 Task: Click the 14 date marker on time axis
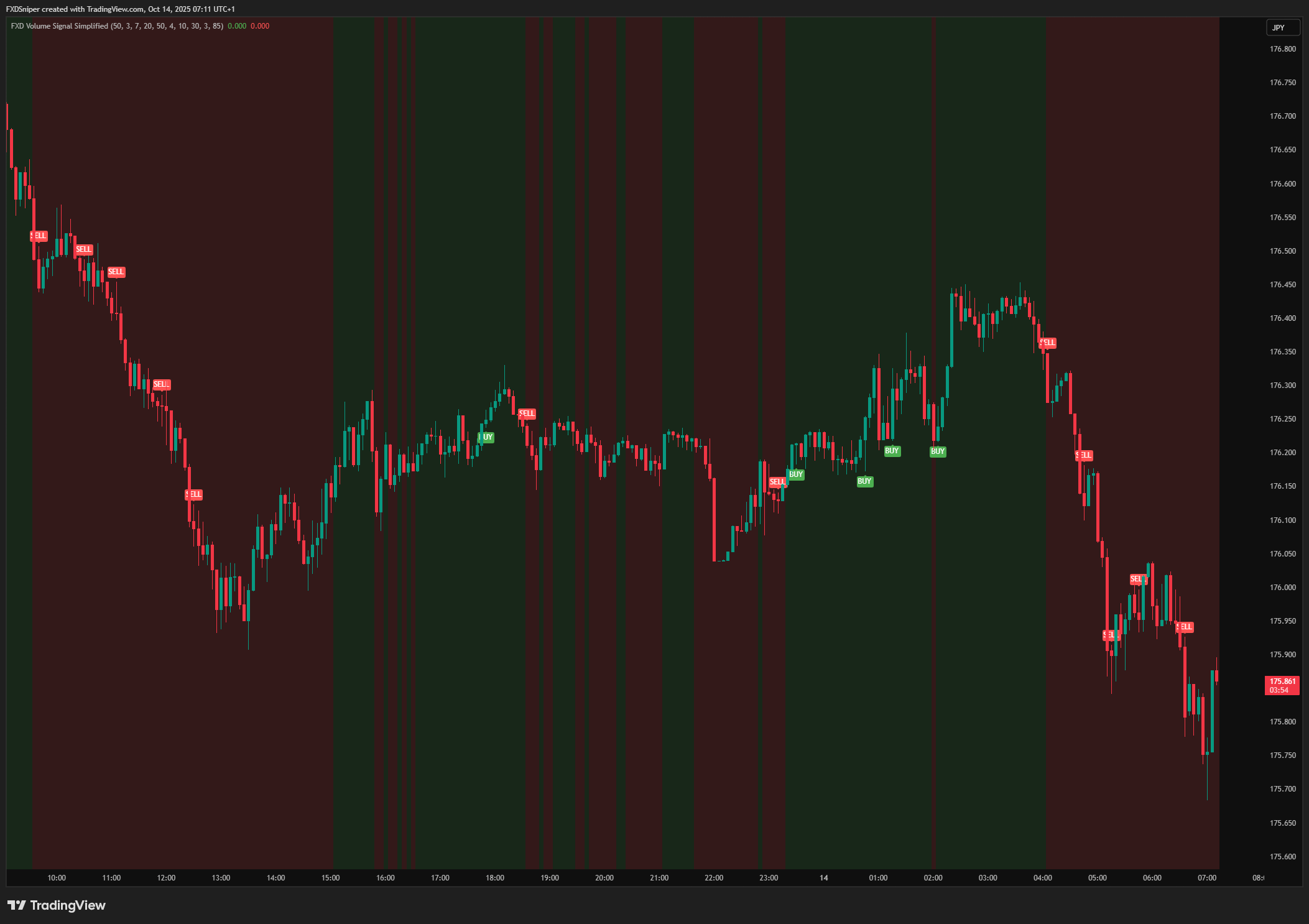823,877
